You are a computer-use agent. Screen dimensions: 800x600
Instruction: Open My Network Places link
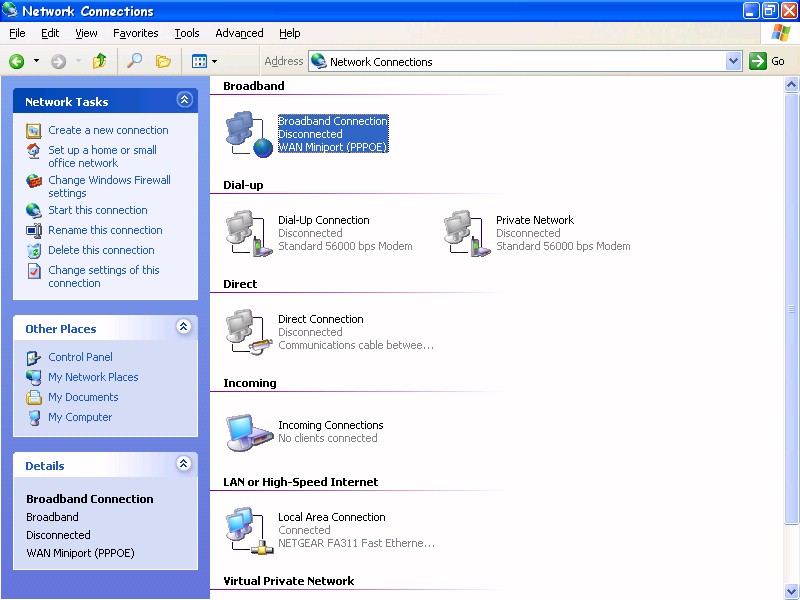coord(93,377)
